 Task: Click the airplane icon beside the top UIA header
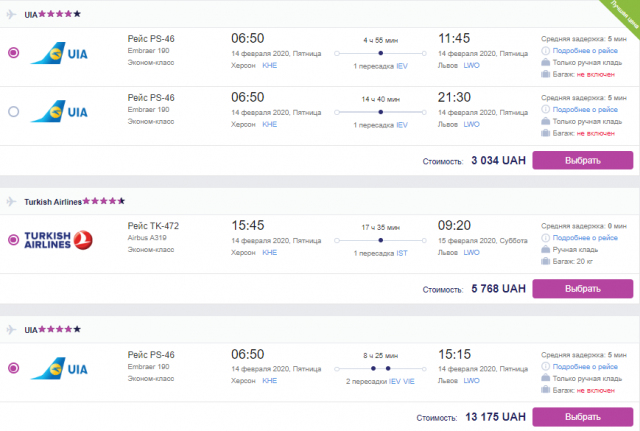tap(11, 14)
